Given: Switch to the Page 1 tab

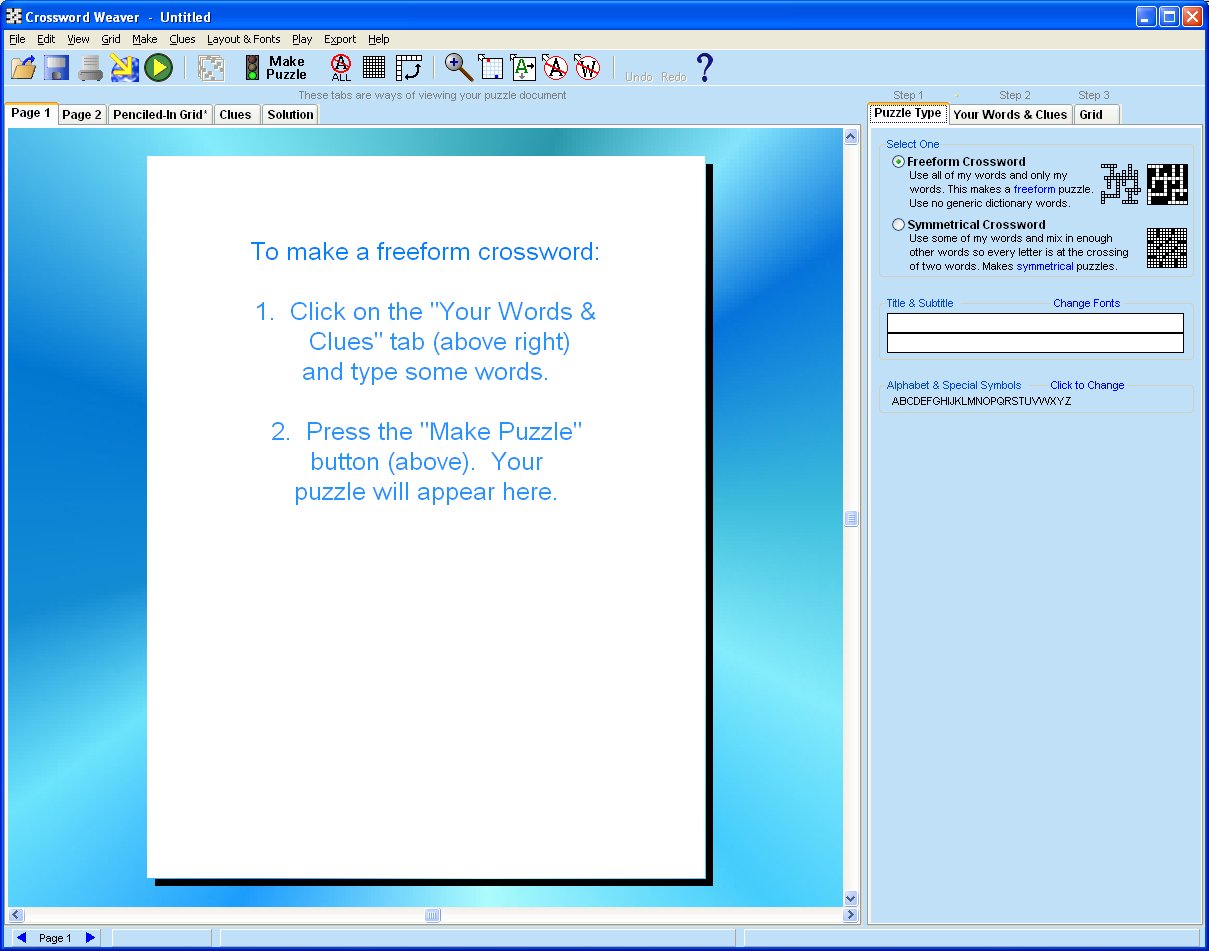Looking at the screenshot, I should point(31,114).
